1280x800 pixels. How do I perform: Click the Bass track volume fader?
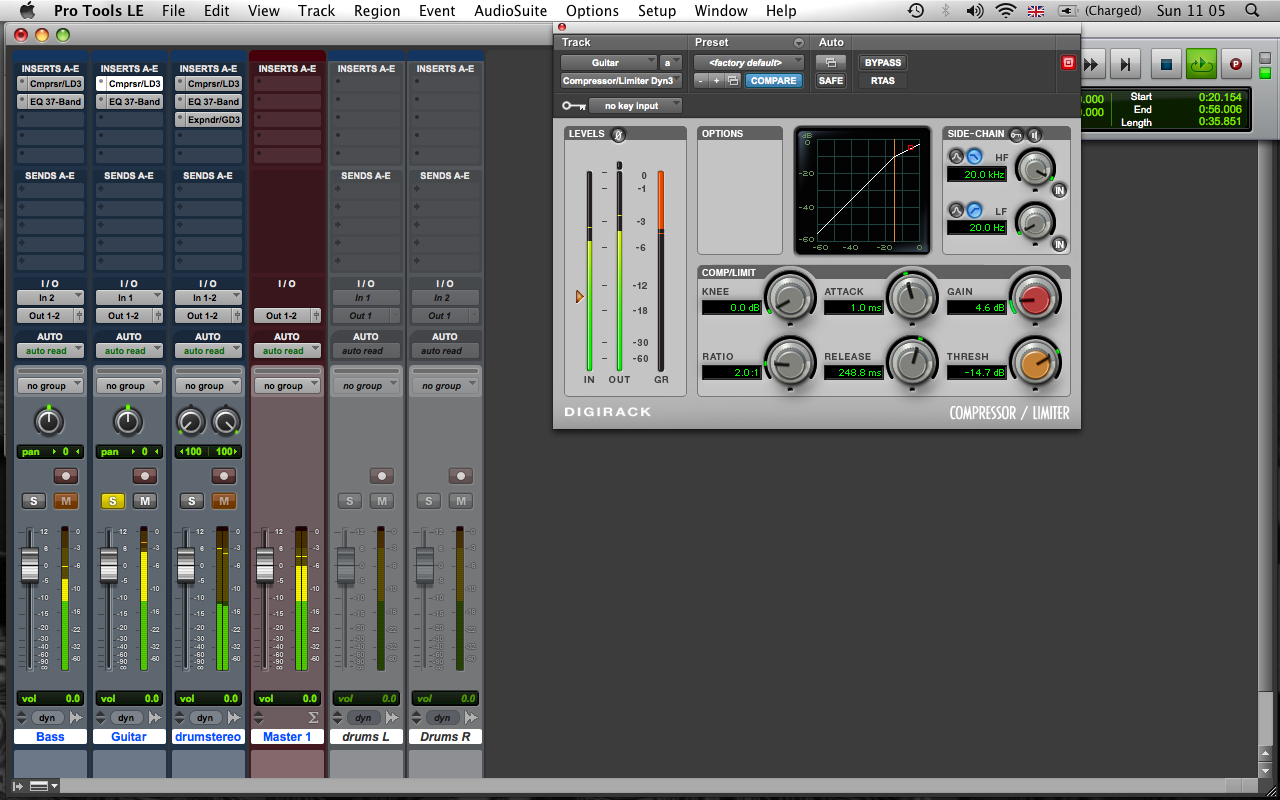pos(29,564)
